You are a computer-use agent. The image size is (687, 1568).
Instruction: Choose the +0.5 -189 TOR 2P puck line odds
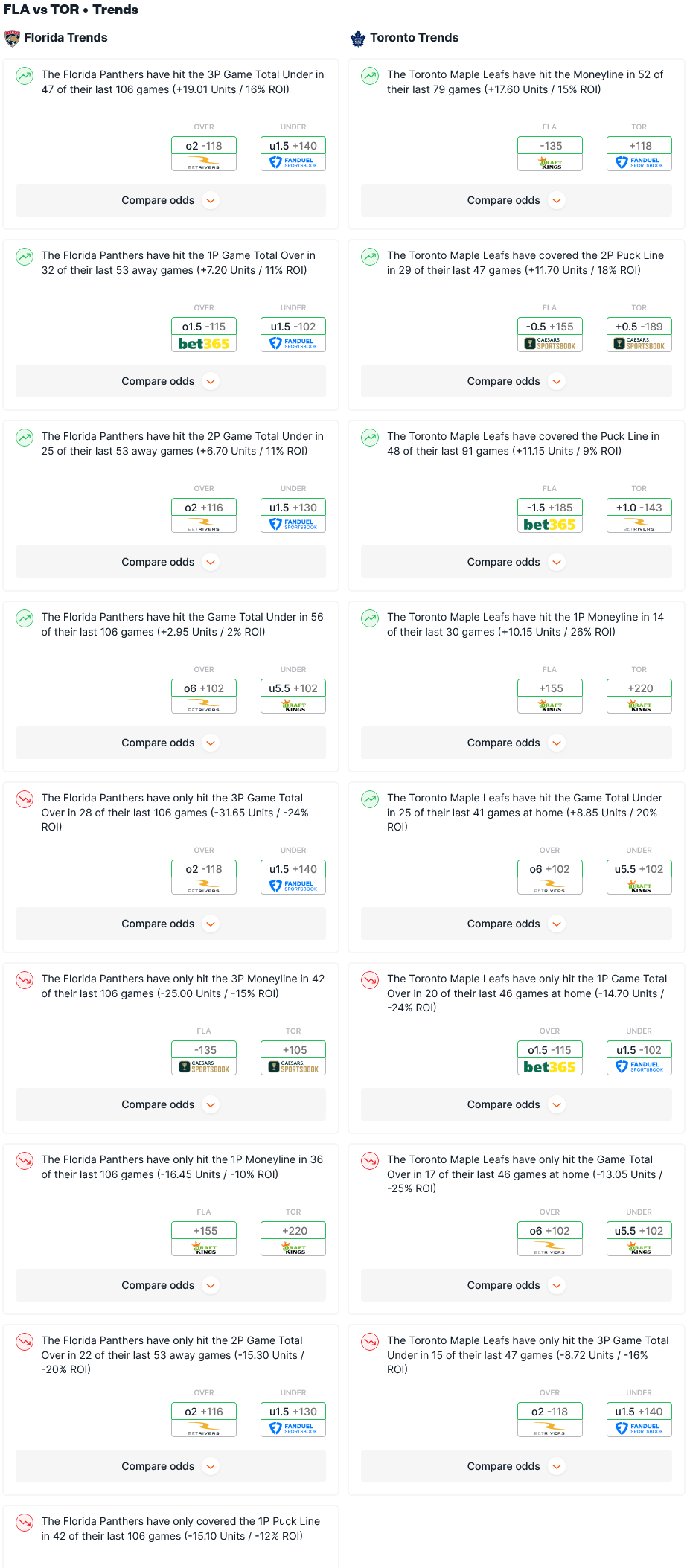pyautogui.click(x=639, y=327)
